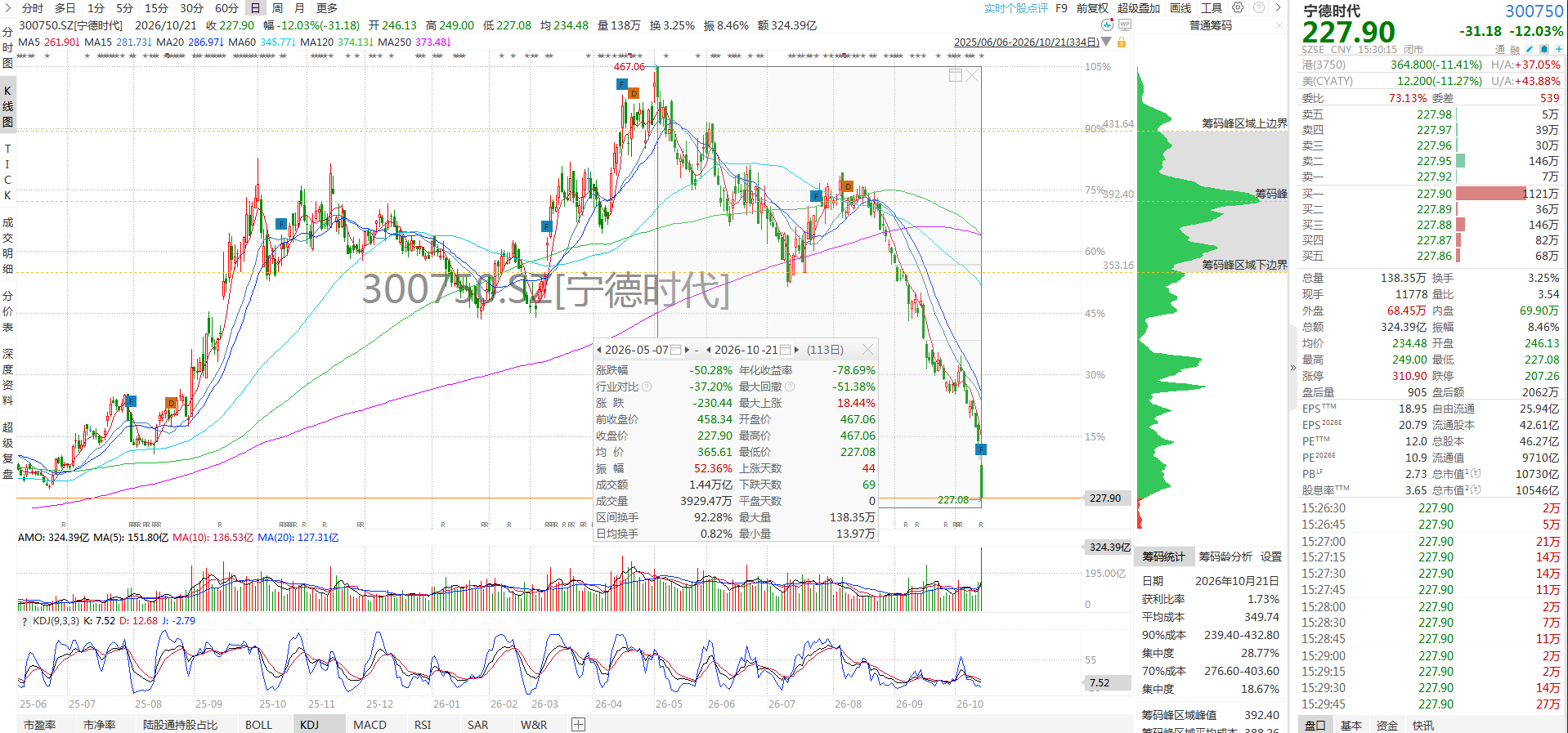Open the 工具 menu

pyautogui.click(x=1212, y=8)
